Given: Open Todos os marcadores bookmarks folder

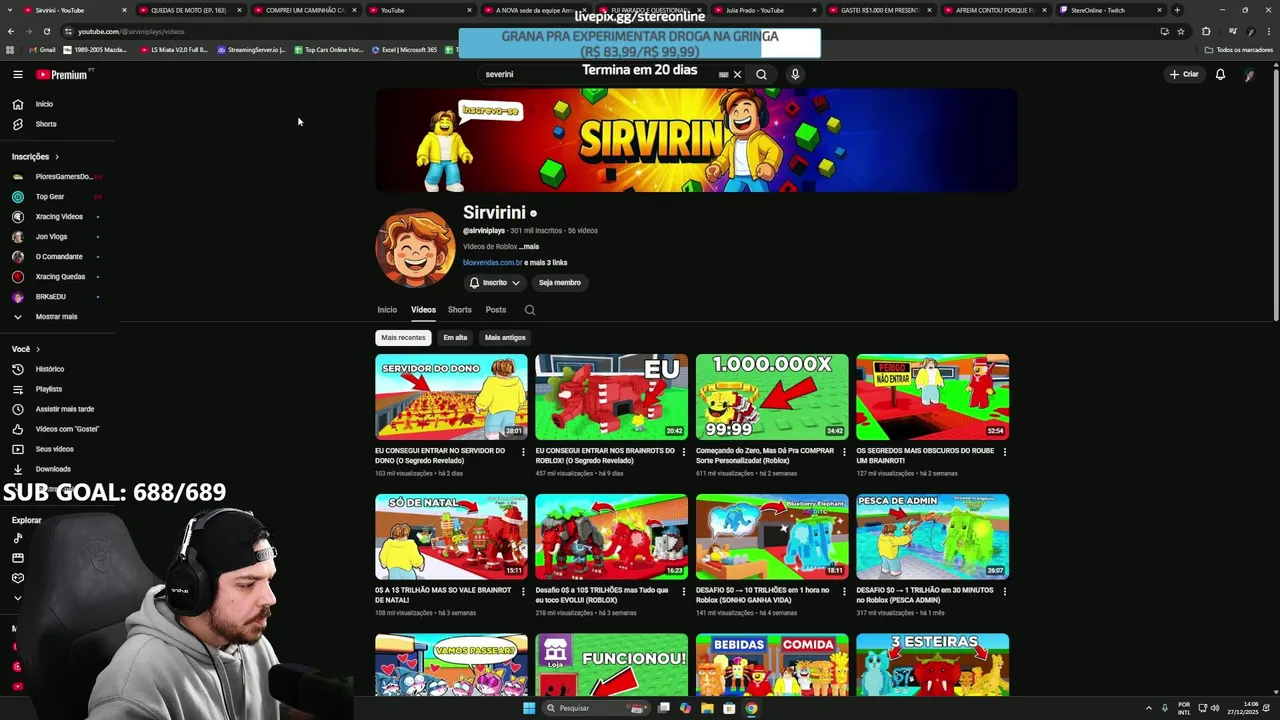Looking at the screenshot, I should pyautogui.click(x=1239, y=50).
